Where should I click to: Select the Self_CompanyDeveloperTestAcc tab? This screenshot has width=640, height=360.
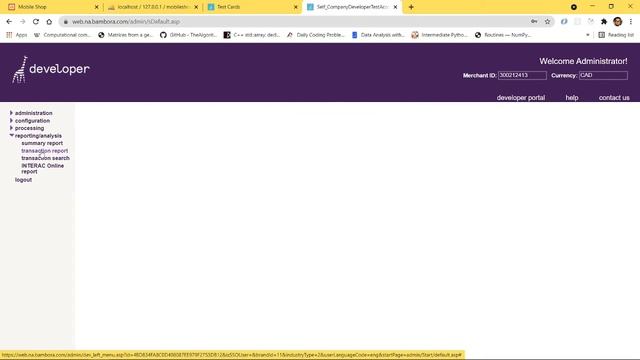click(352, 7)
